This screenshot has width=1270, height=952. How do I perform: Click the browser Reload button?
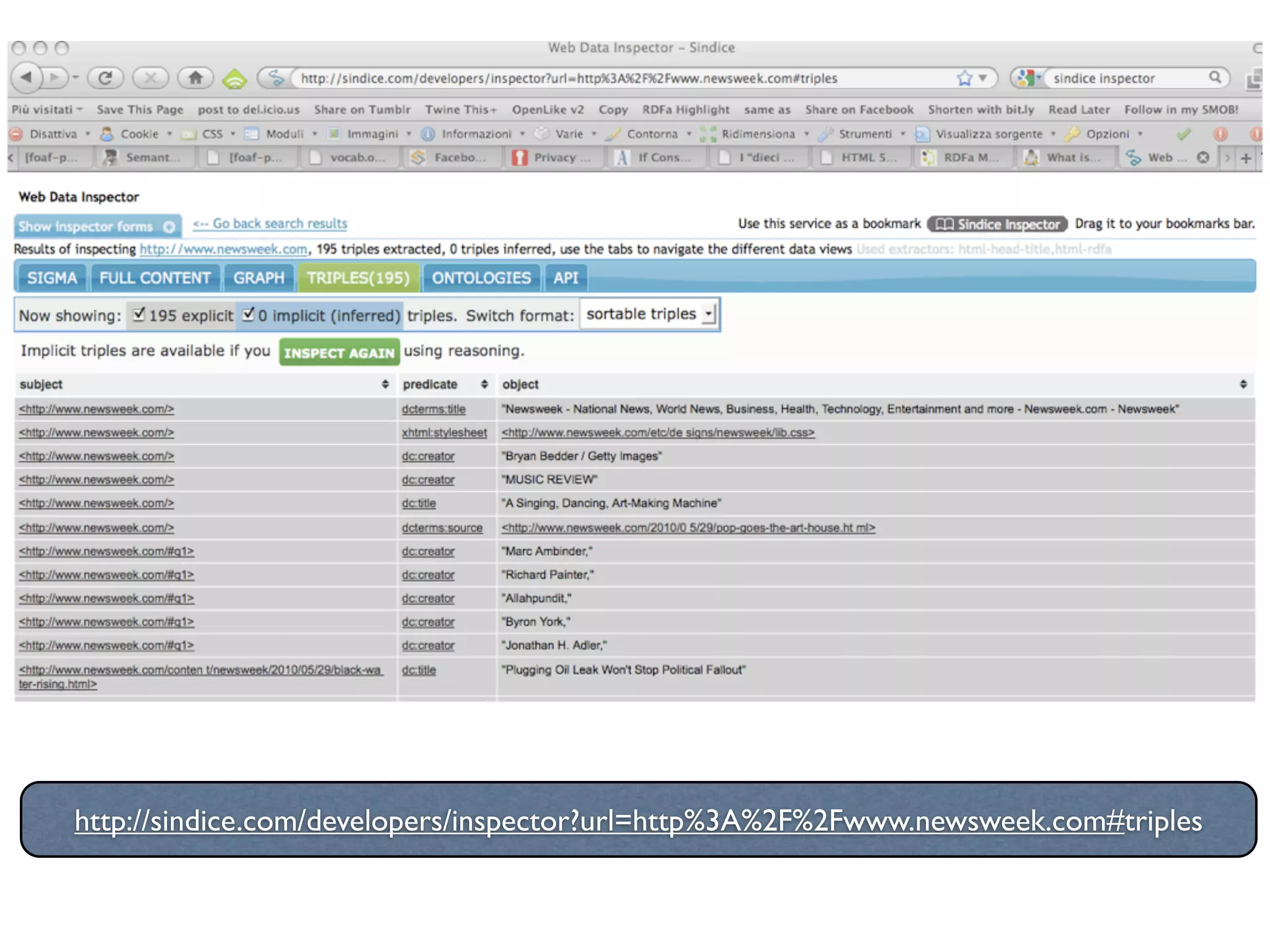coord(105,78)
